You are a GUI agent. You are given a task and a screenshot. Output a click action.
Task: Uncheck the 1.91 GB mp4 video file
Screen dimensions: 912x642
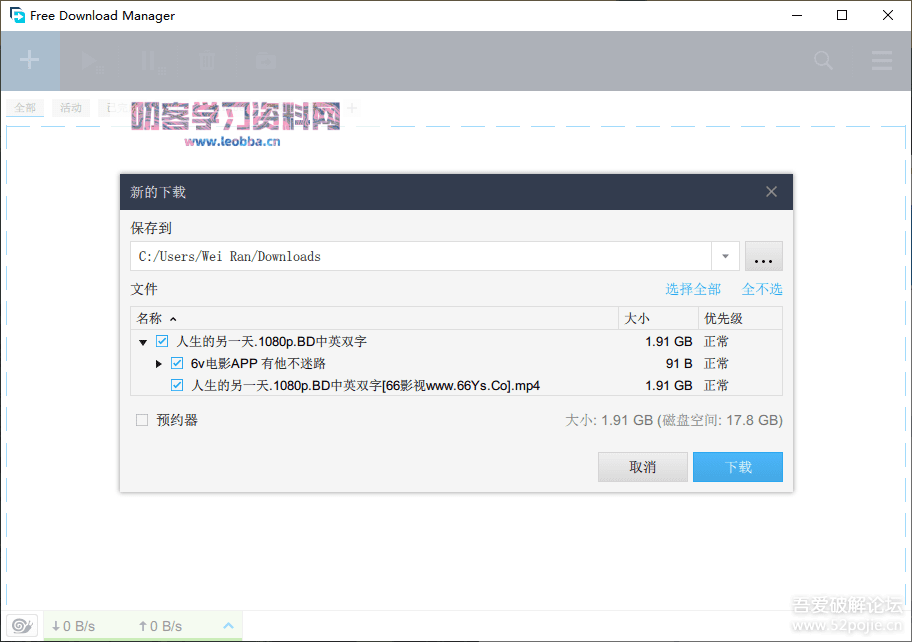(x=177, y=385)
